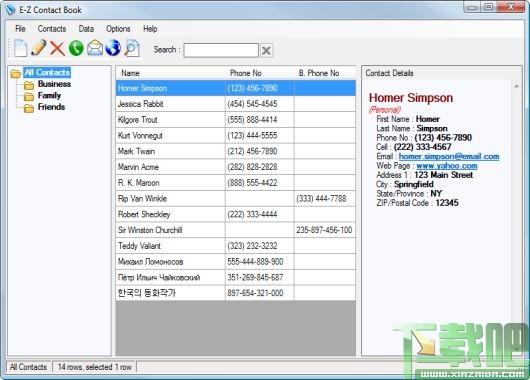530x380 pixels.
Task: Click the All Contacts folder icon
Action: point(16,73)
